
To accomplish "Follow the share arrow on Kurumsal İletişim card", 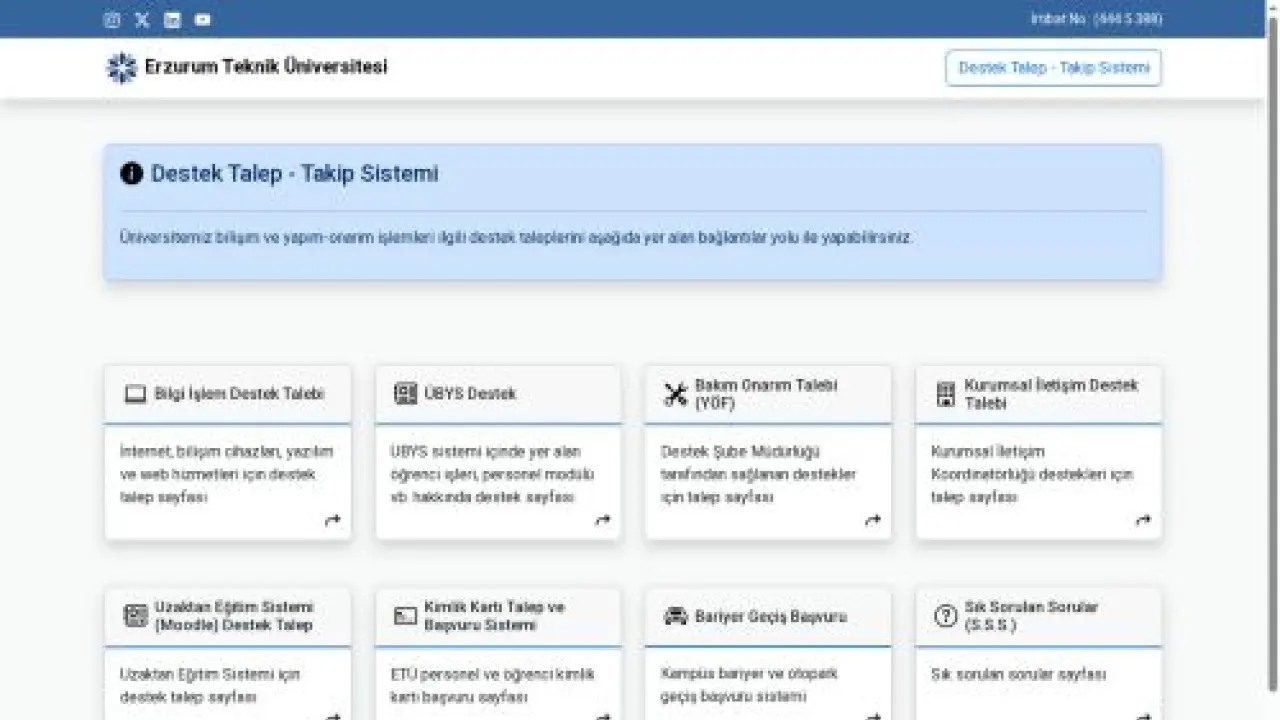I will pos(1143,520).
